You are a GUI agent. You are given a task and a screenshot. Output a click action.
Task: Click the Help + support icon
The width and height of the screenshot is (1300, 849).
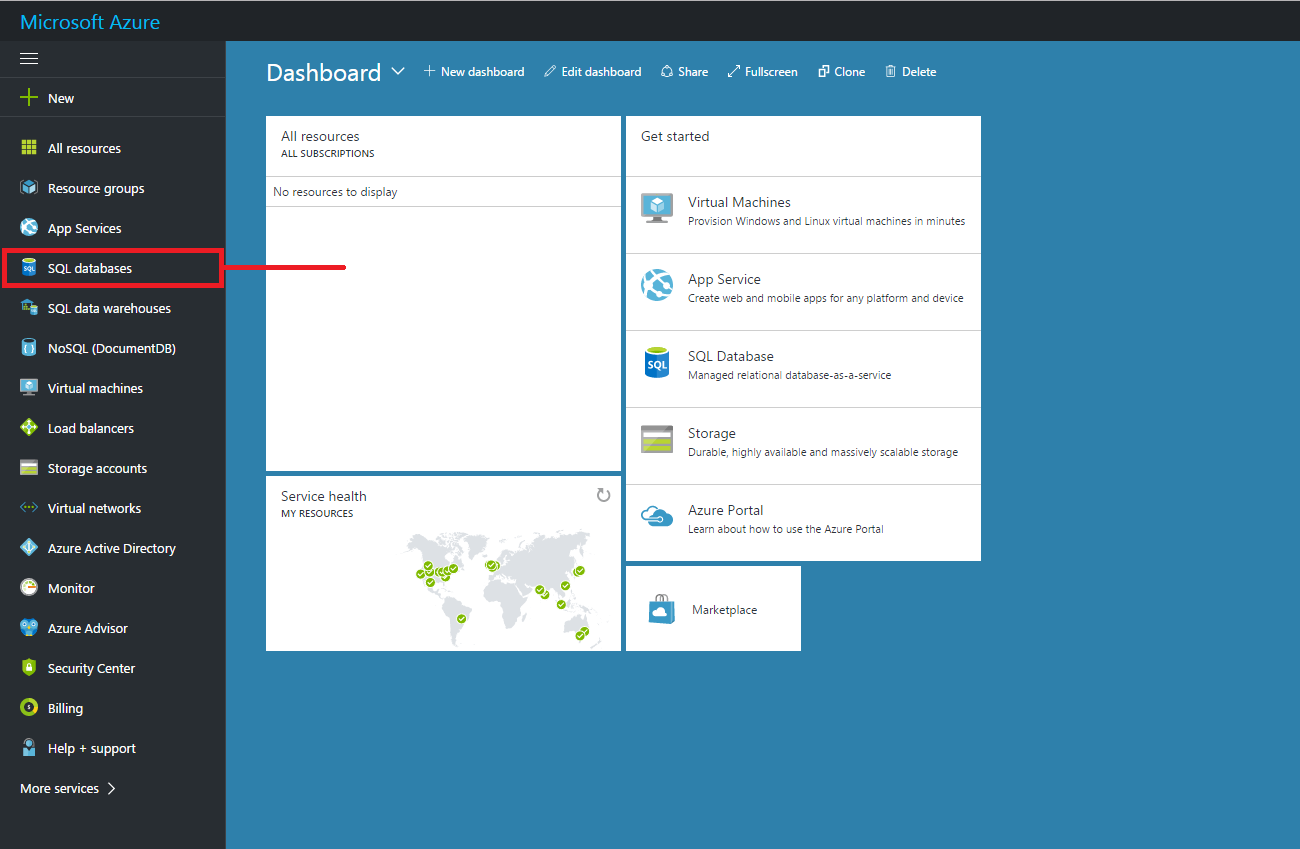pyautogui.click(x=29, y=748)
